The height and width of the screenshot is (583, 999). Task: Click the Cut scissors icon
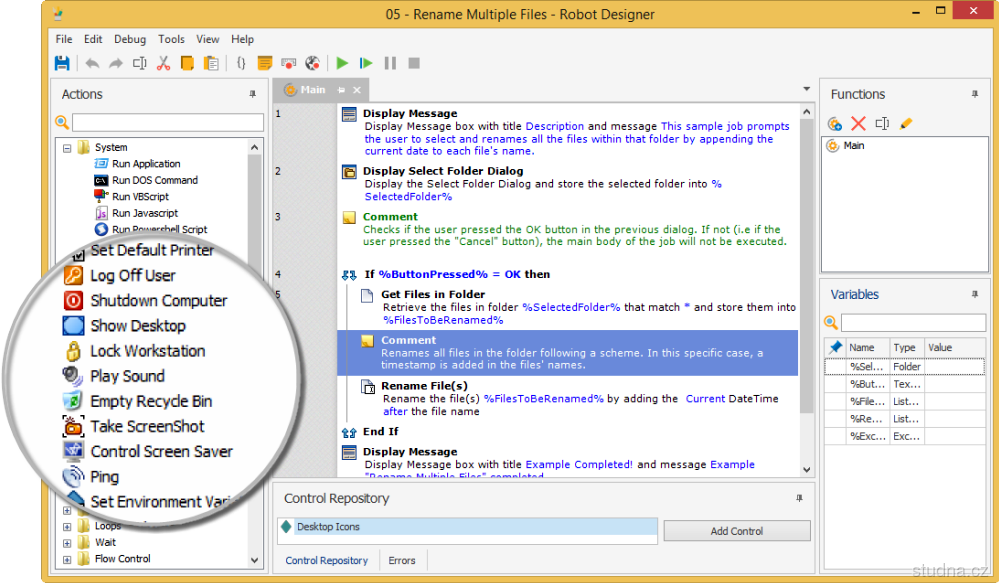[163, 63]
